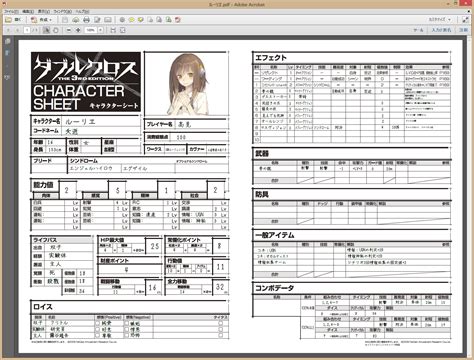This screenshot has height=360, width=474.
Task: Select the Hand pan tool
Action: (x=56, y=30)
